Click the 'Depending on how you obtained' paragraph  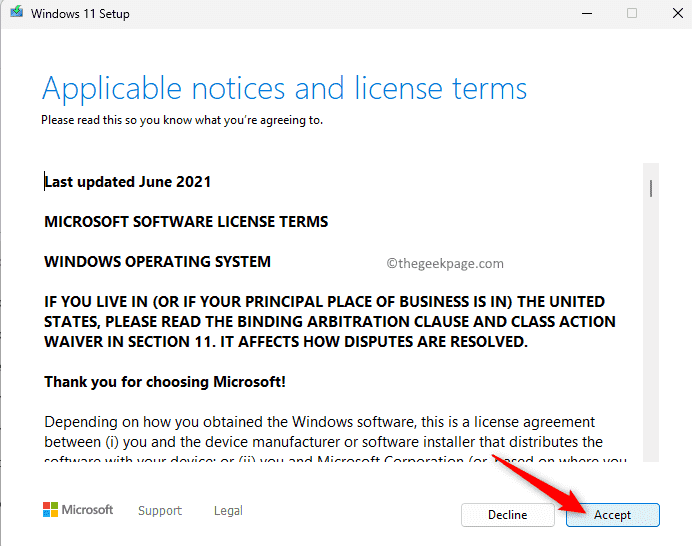[x=335, y=438]
